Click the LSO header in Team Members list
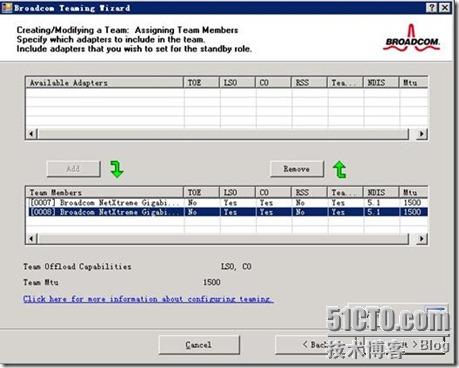The image size is (459, 368). (x=237, y=192)
